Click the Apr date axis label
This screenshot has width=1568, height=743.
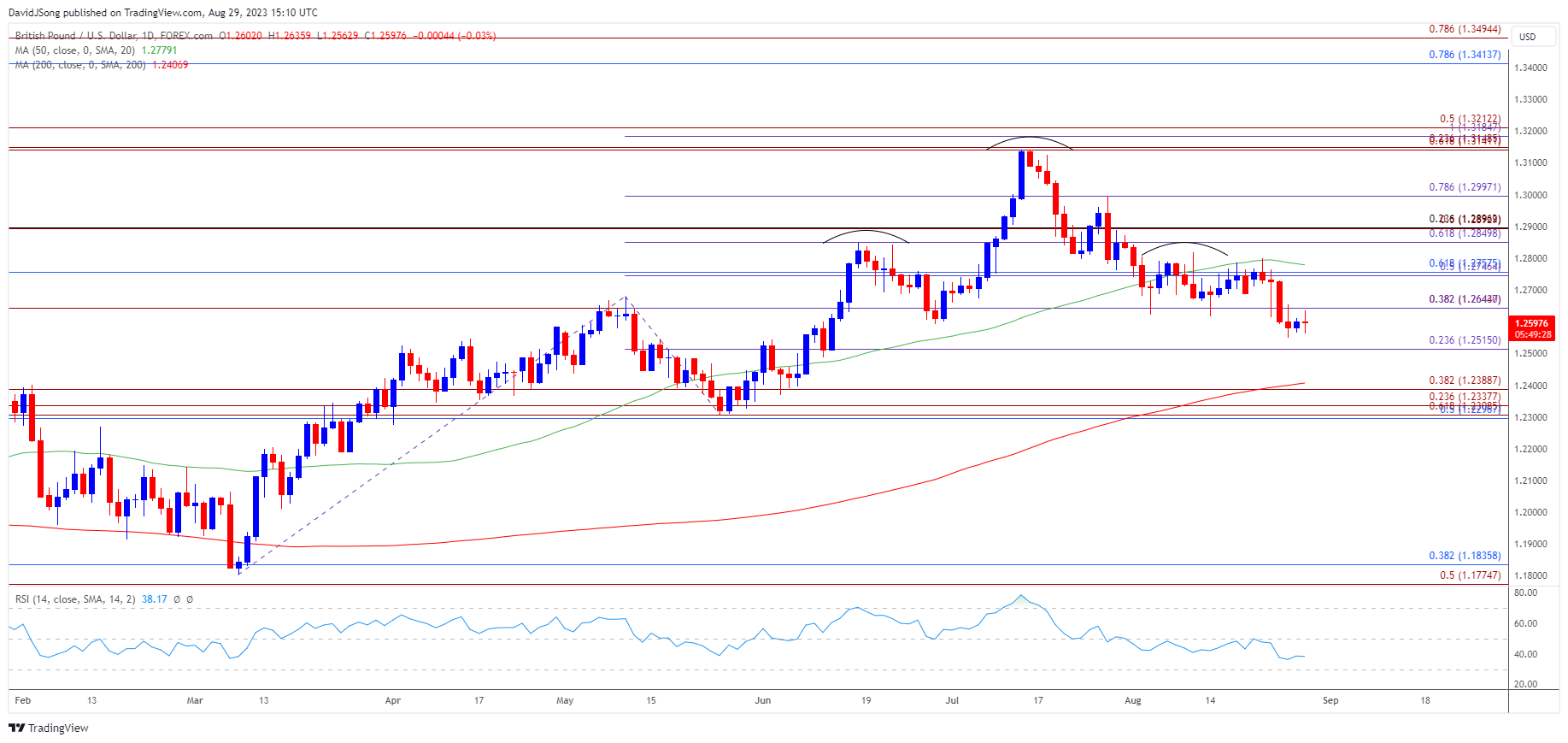393,701
